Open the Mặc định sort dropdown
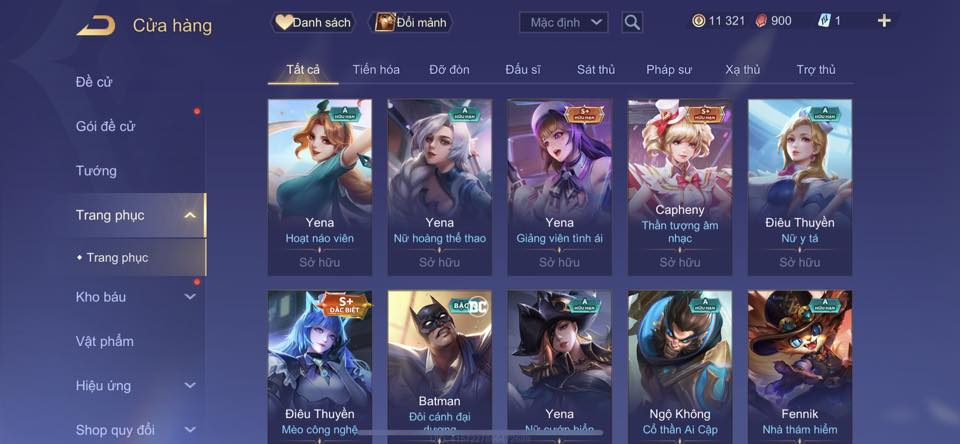960x444 pixels. click(563, 23)
